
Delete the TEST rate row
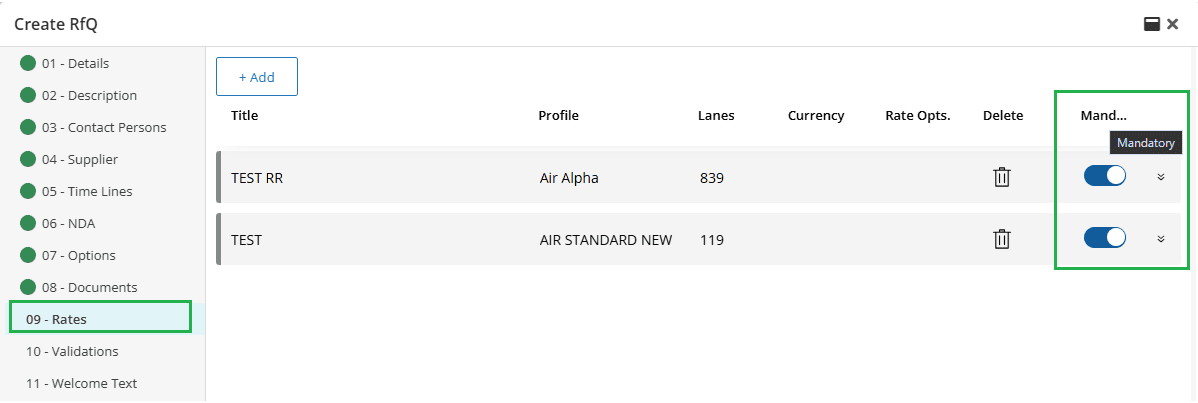tap(1002, 239)
